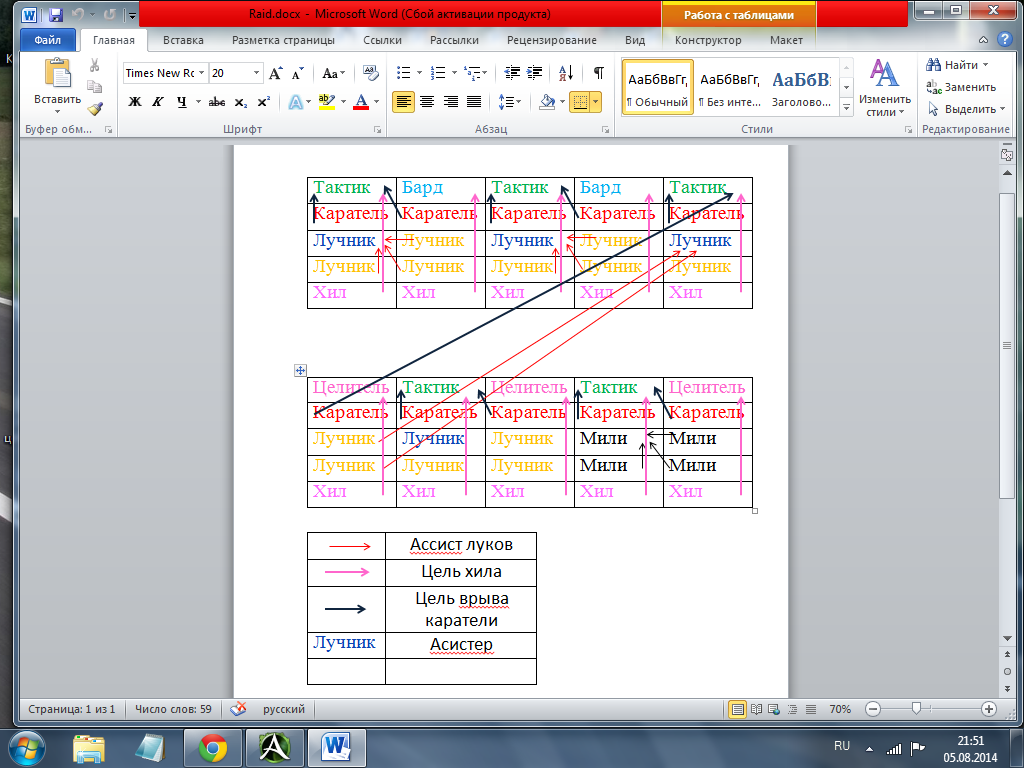The width and height of the screenshot is (1024, 768).
Task: Click the Sort A-Z icon
Action: pyautogui.click(x=566, y=72)
